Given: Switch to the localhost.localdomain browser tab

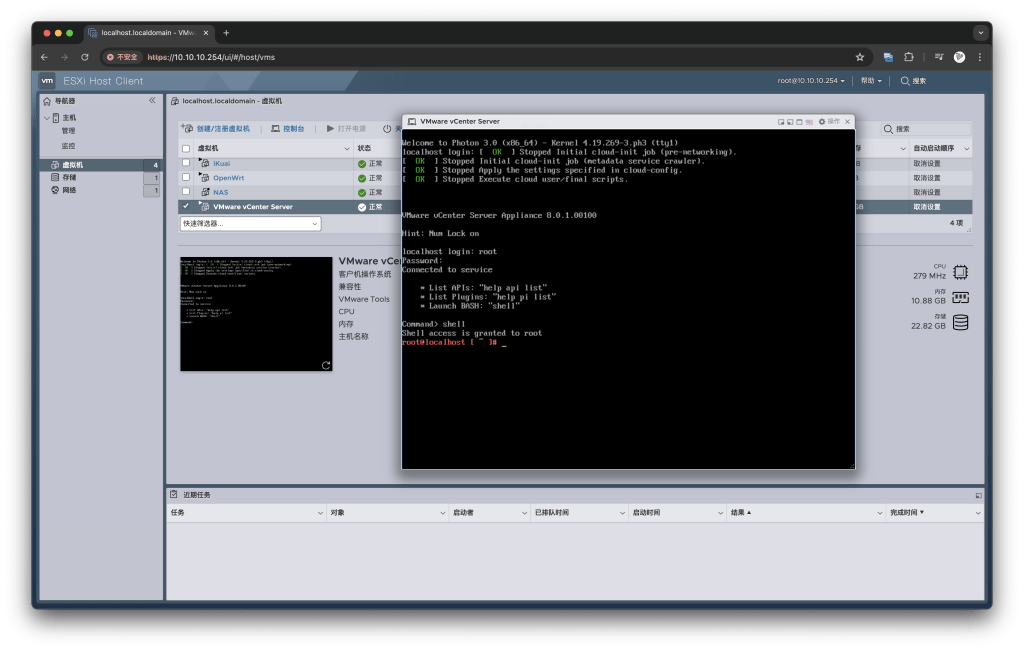Looking at the screenshot, I should 149,33.
